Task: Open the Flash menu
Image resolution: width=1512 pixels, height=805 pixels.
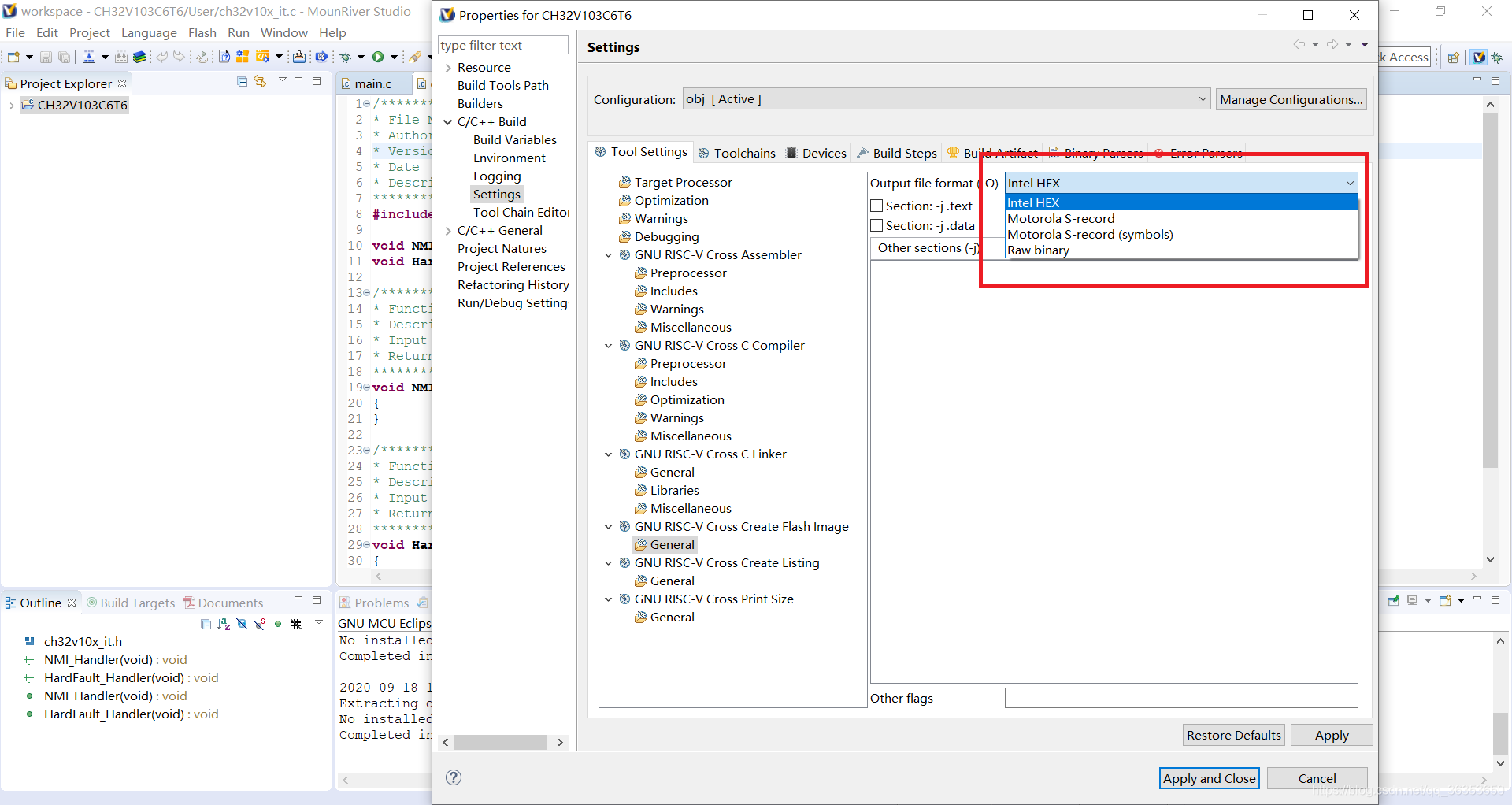Action: [202, 32]
